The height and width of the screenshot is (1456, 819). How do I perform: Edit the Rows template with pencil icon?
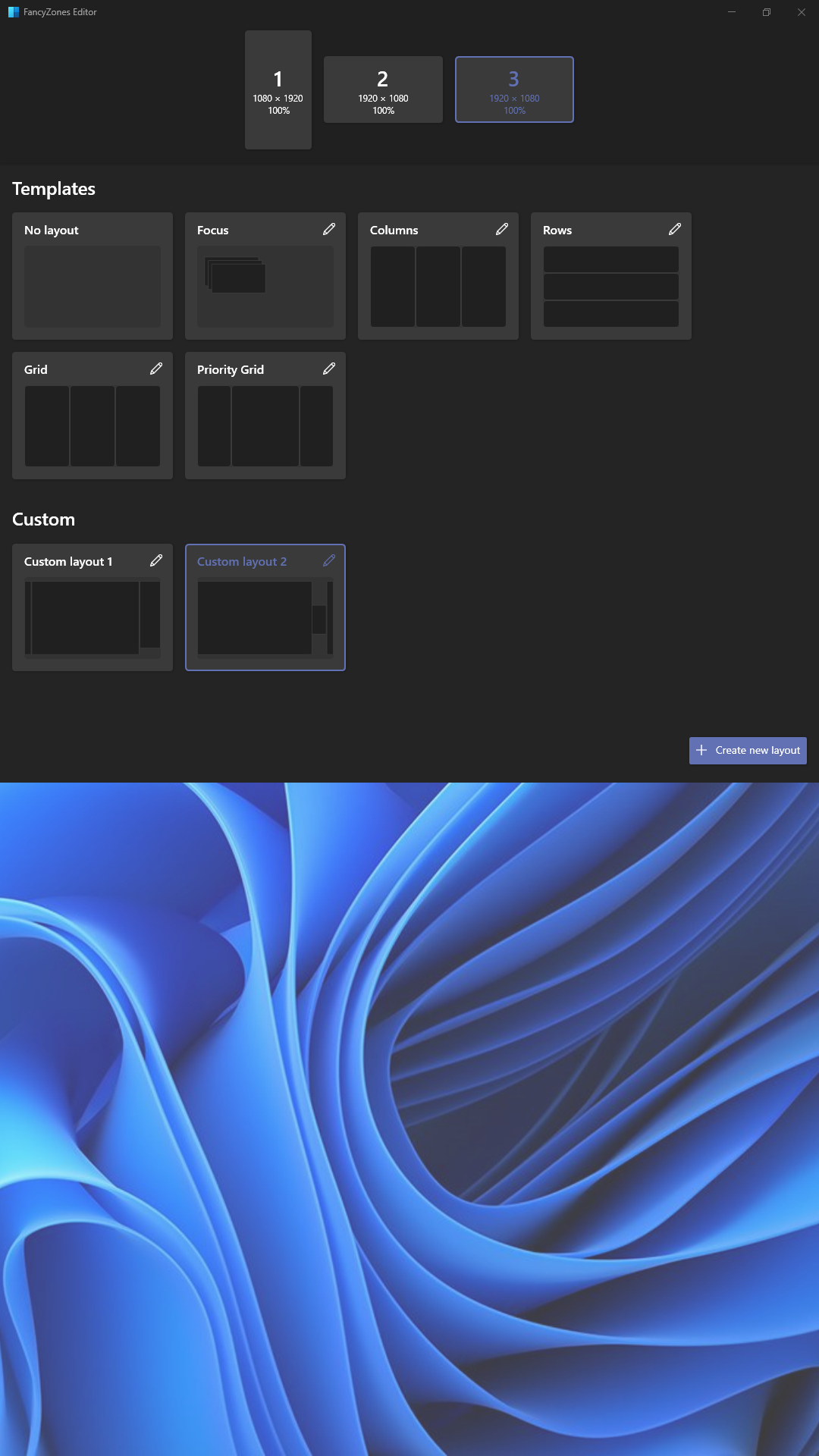675,229
